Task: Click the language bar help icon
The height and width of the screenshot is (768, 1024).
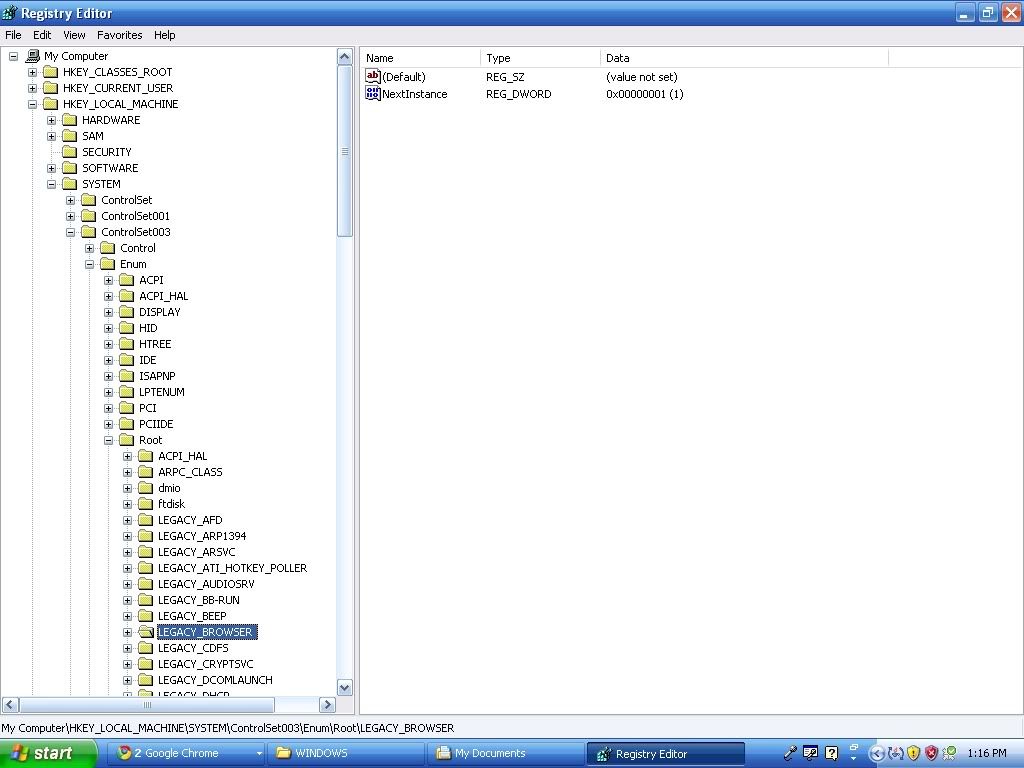Action: click(831, 753)
